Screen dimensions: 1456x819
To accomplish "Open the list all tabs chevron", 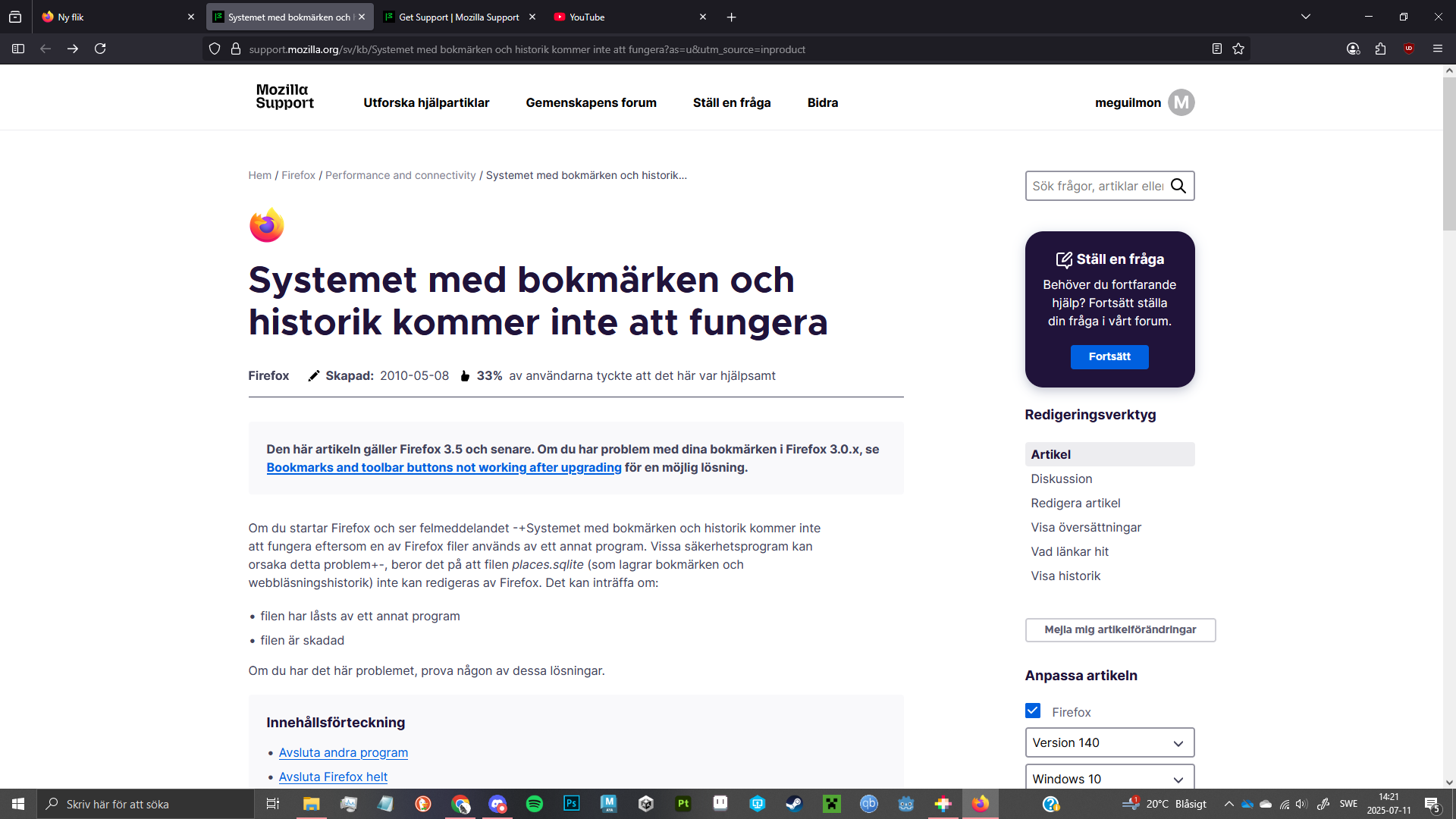I will (x=1306, y=17).
